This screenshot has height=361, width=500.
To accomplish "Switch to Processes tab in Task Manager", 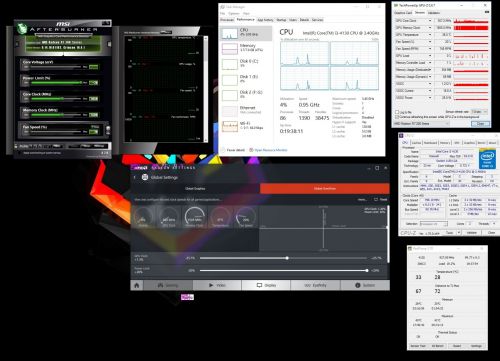I will point(227,20).
